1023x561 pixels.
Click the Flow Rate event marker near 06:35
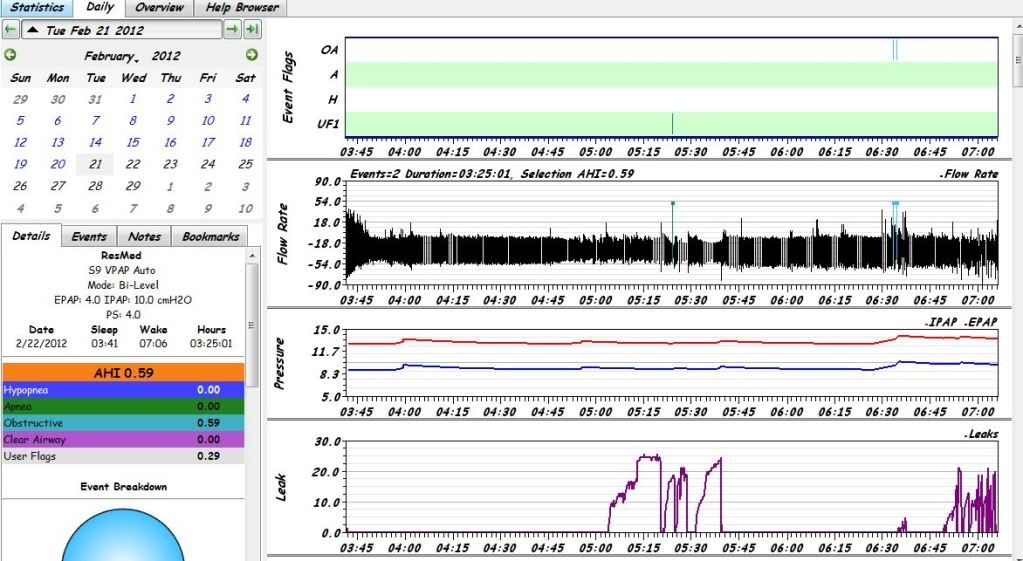[896, 204]
